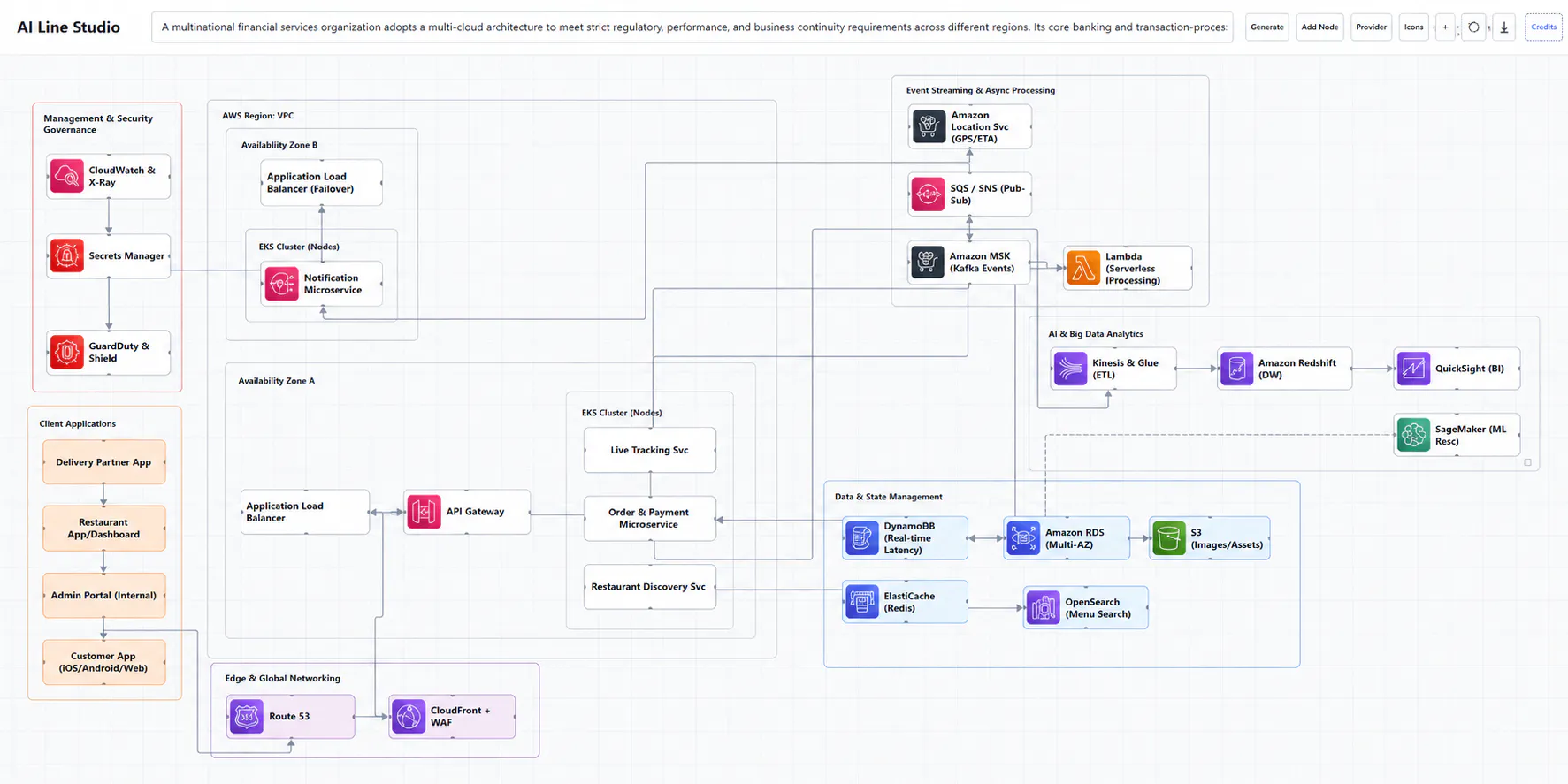Click the CloudWatch & X-Ray node icon
1568x784 pixels.
click(67, 176)
